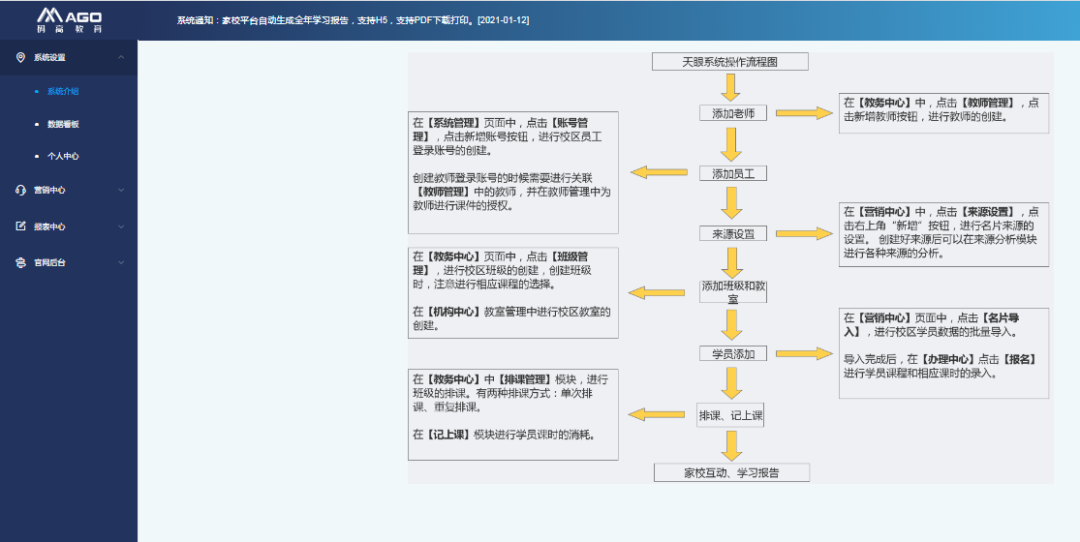Click the headset icon beside 营销中心
The width and height of the screenshot is (1080, 542).
20,190
